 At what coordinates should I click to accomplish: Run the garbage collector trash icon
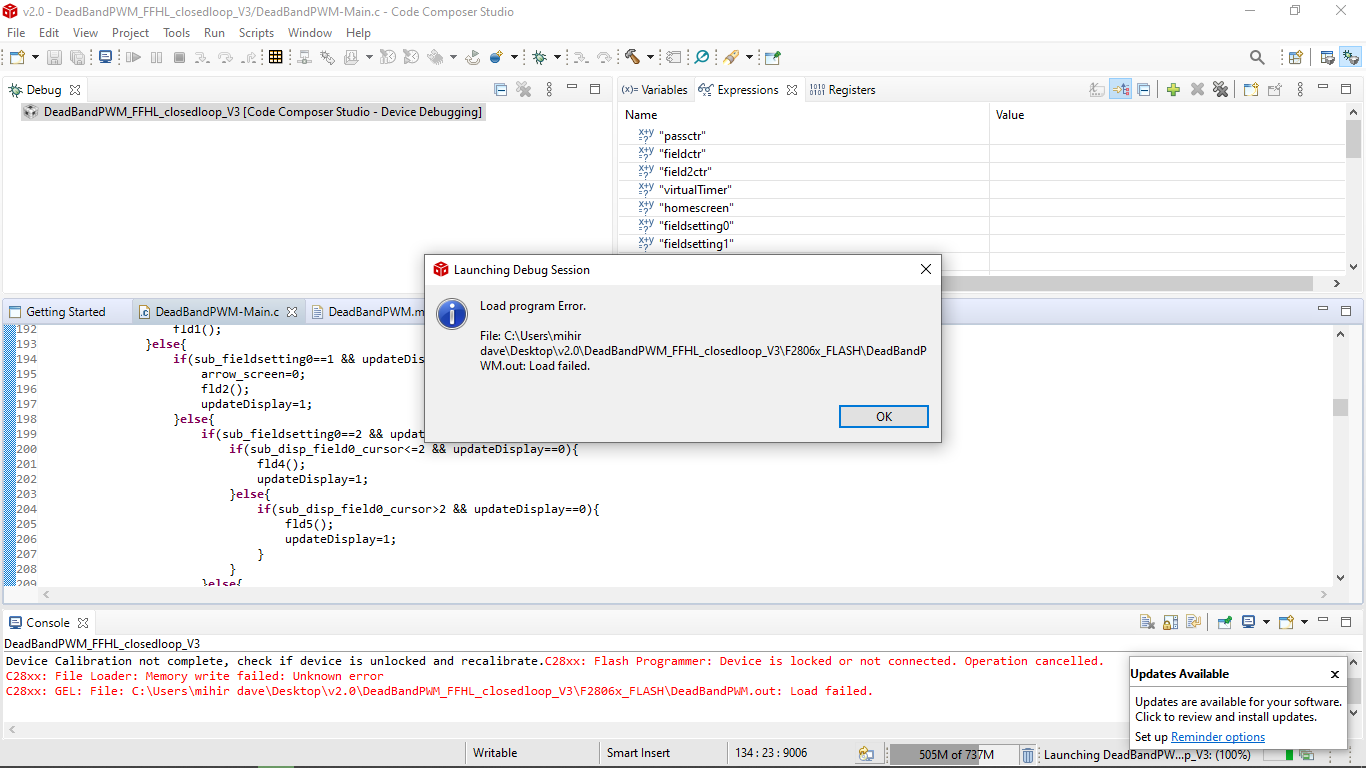(1028, 755)
